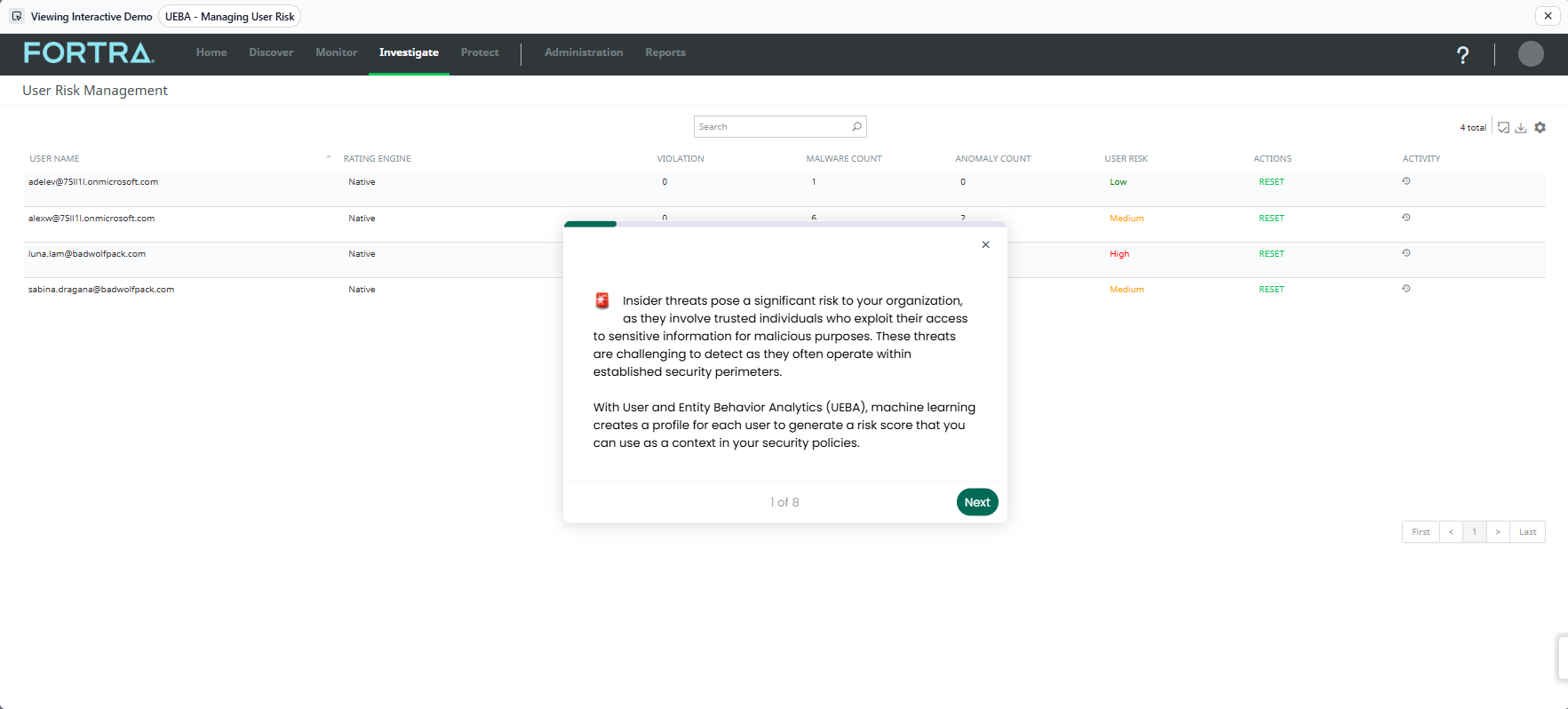View activity history for adelev user
This screenshot has height=709, width=1568.
(1406, 181)
